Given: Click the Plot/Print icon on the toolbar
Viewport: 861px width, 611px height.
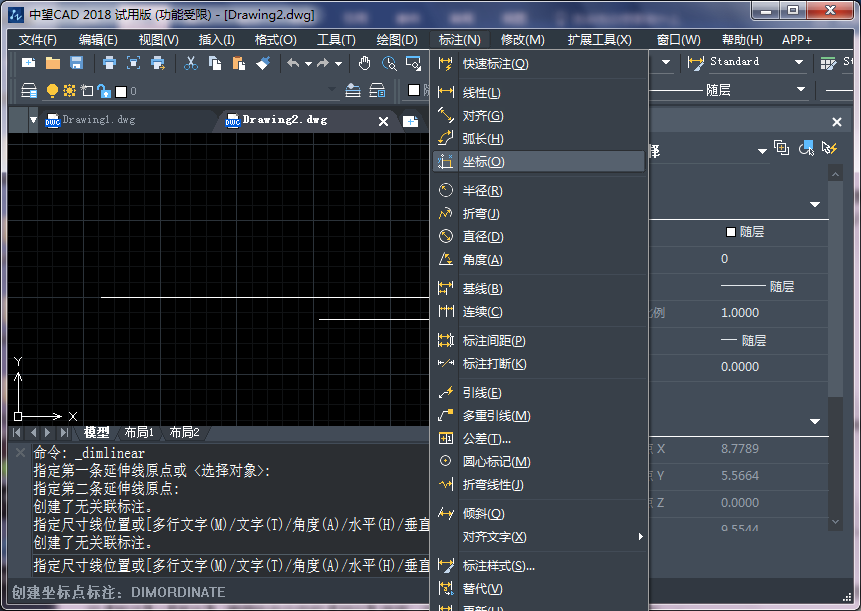Looking at the screenshot, I should tap(108, 62).
